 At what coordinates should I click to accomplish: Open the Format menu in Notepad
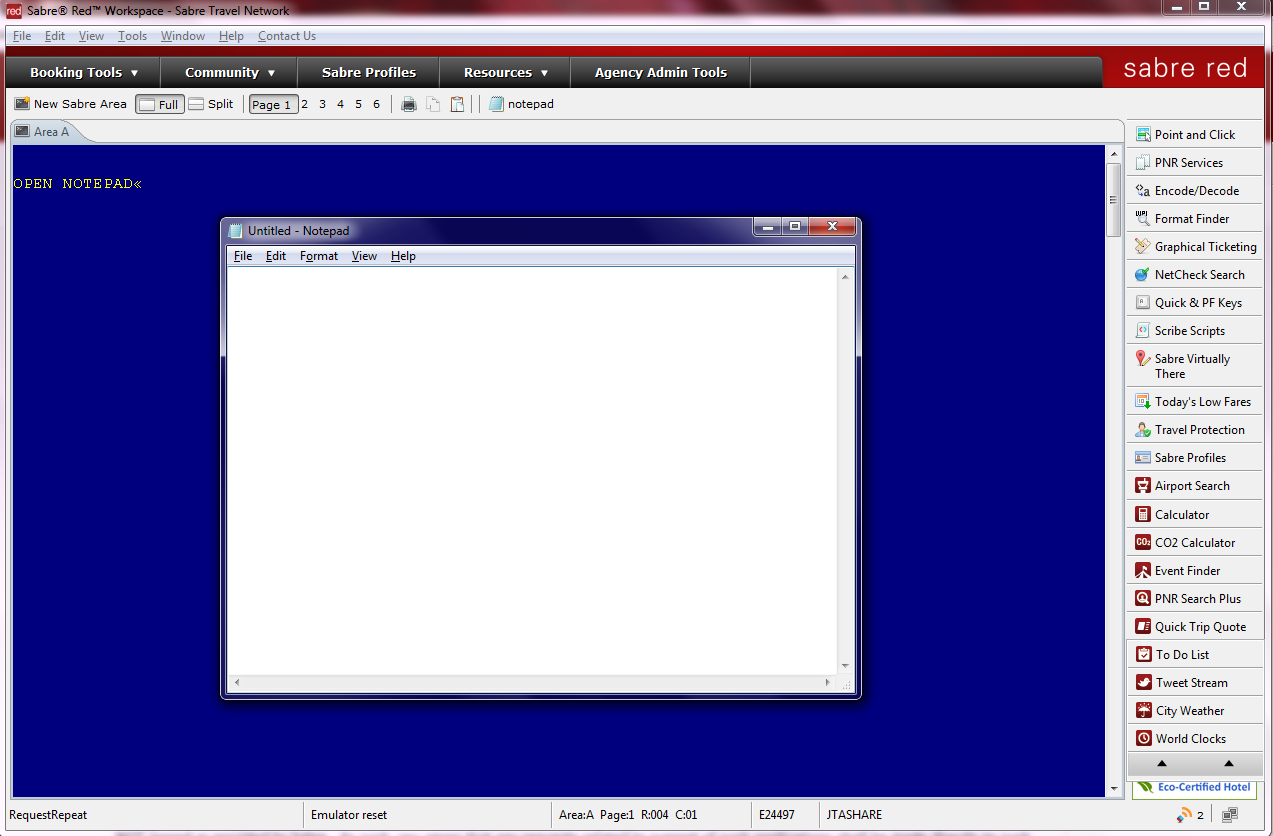tap(318, 256)
